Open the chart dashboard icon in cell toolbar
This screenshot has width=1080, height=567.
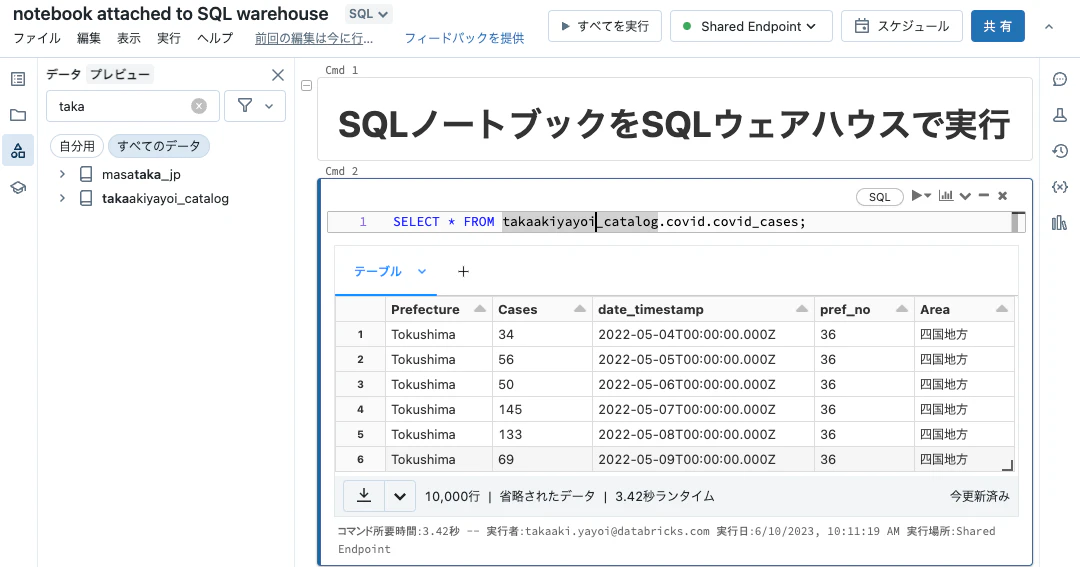click(x=946, y=196)
